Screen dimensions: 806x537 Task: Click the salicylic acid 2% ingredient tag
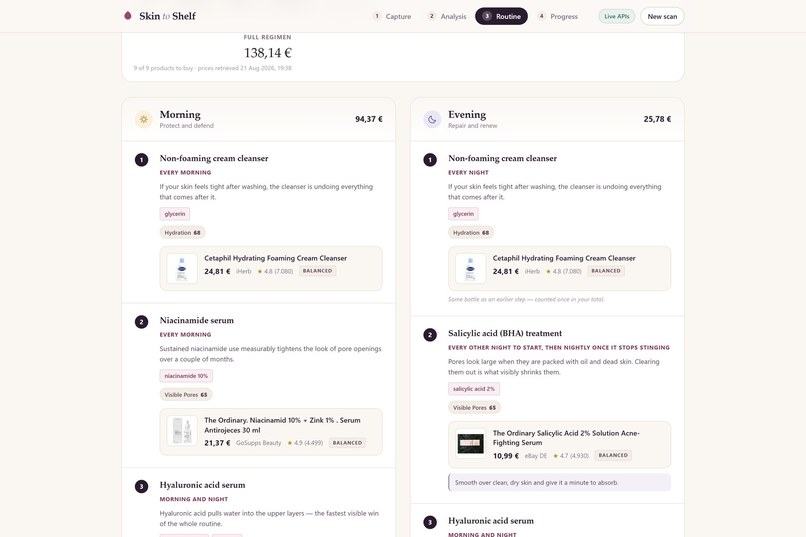click(474, 389)
